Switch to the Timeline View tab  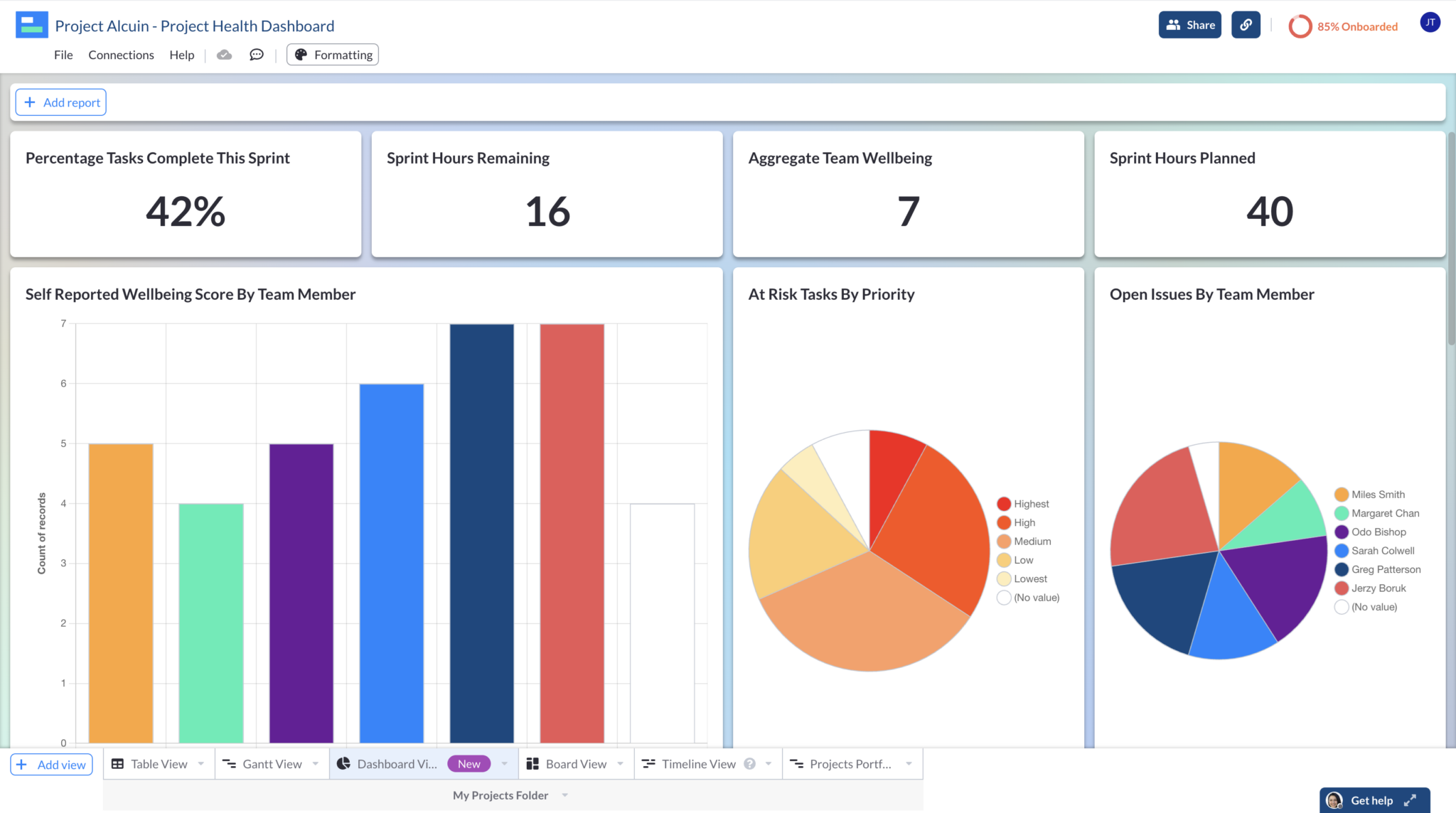click(x=698, y=764)
